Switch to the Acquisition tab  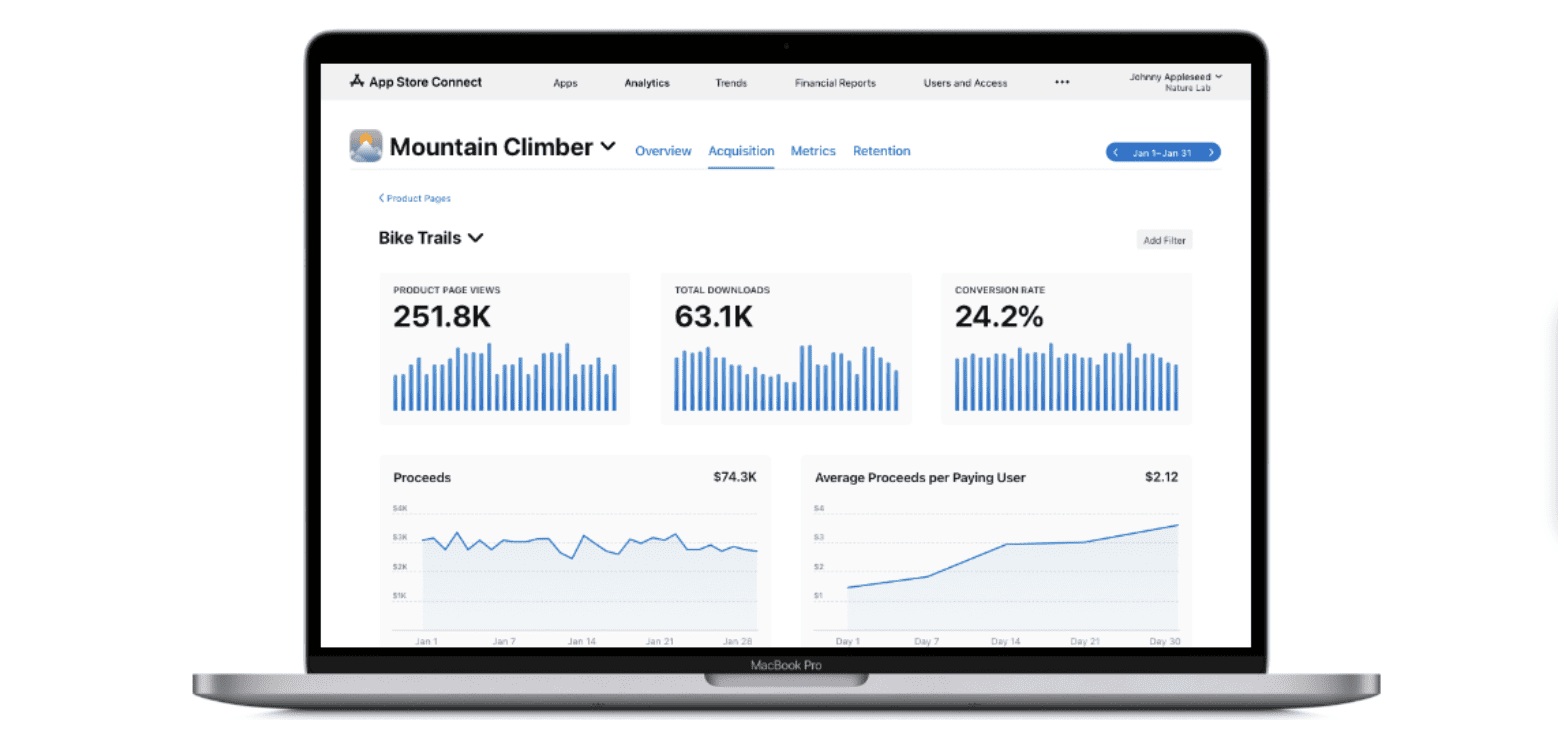(741, 151)
